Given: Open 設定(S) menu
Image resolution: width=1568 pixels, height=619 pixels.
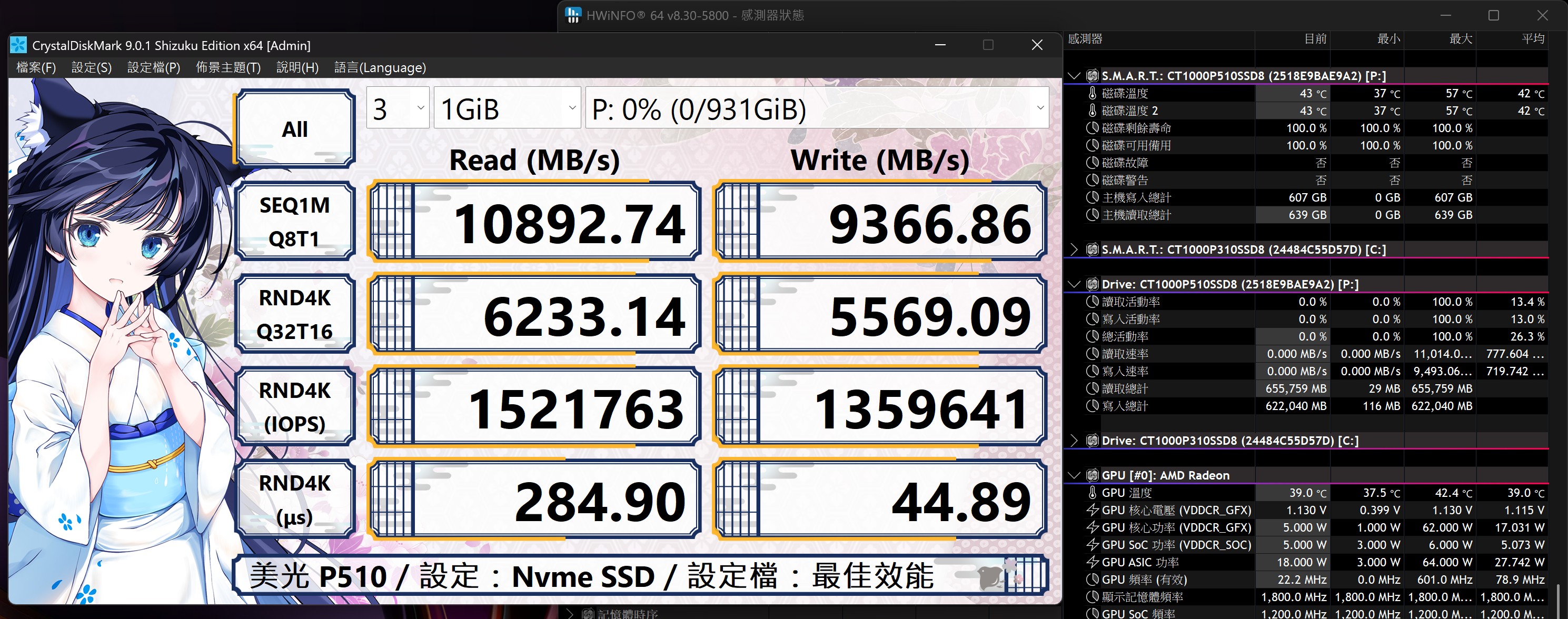Looking at the screenshot, I should tap(91, 67).
